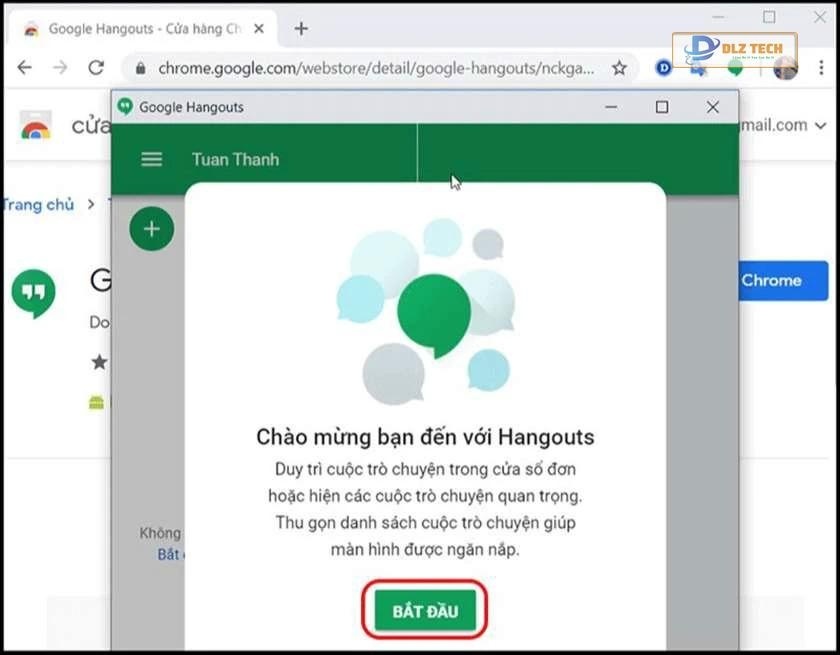Click the Hangouts app icon on store page
Viewport: 840px width, 655px height.
(x=34, y=293)
